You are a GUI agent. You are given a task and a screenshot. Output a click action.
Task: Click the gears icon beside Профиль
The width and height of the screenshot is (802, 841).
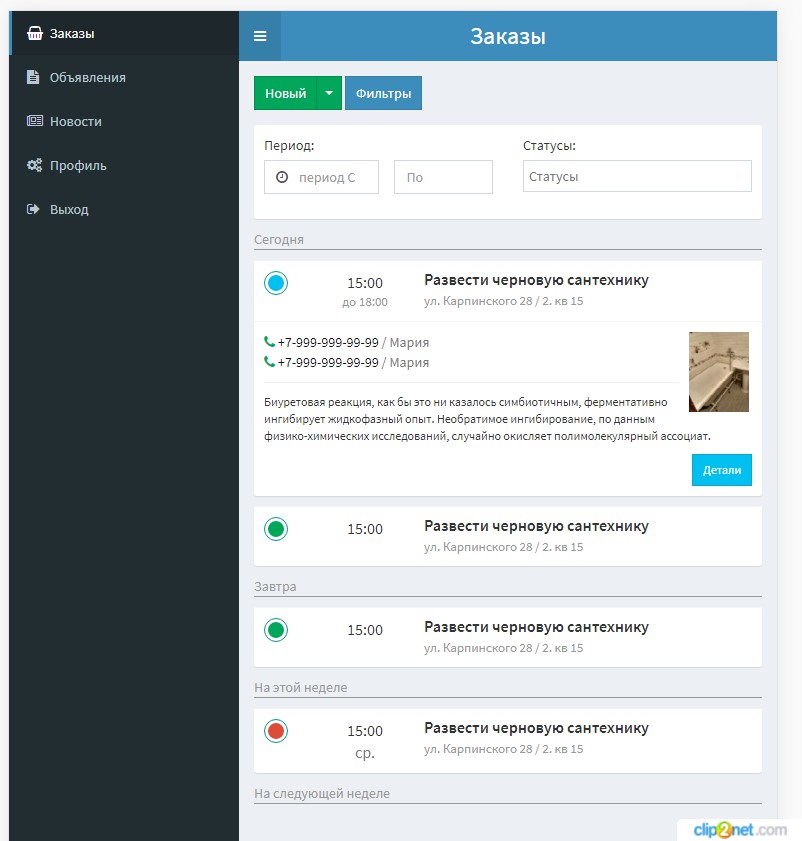(34, 165)
